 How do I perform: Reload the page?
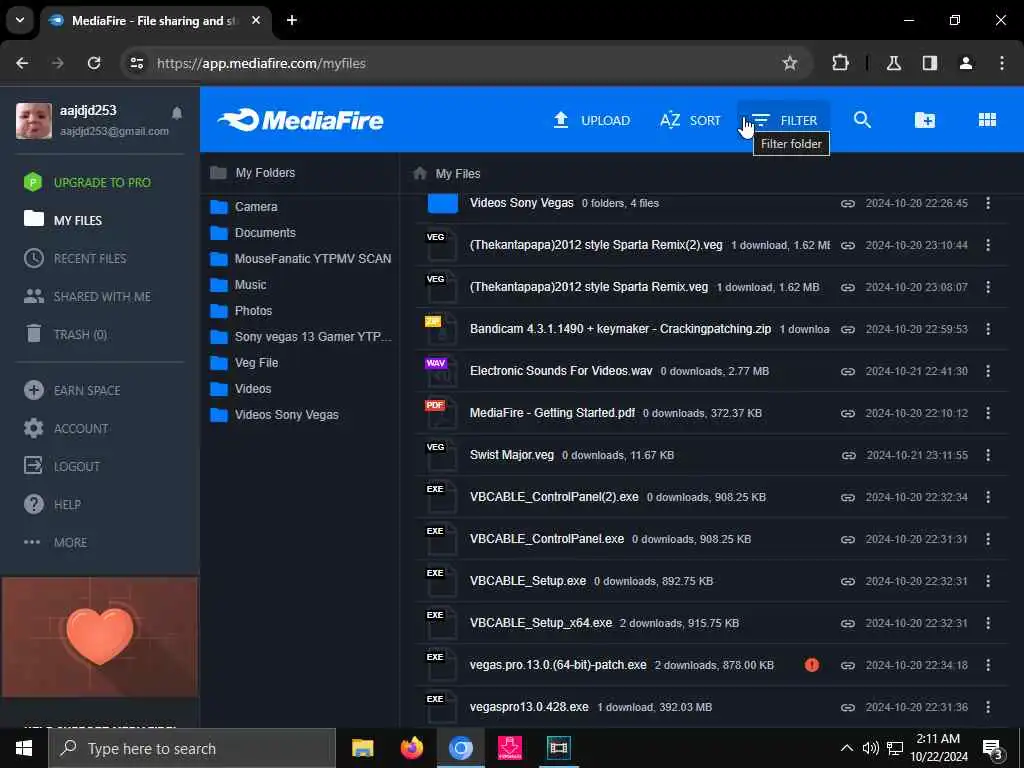94,63
